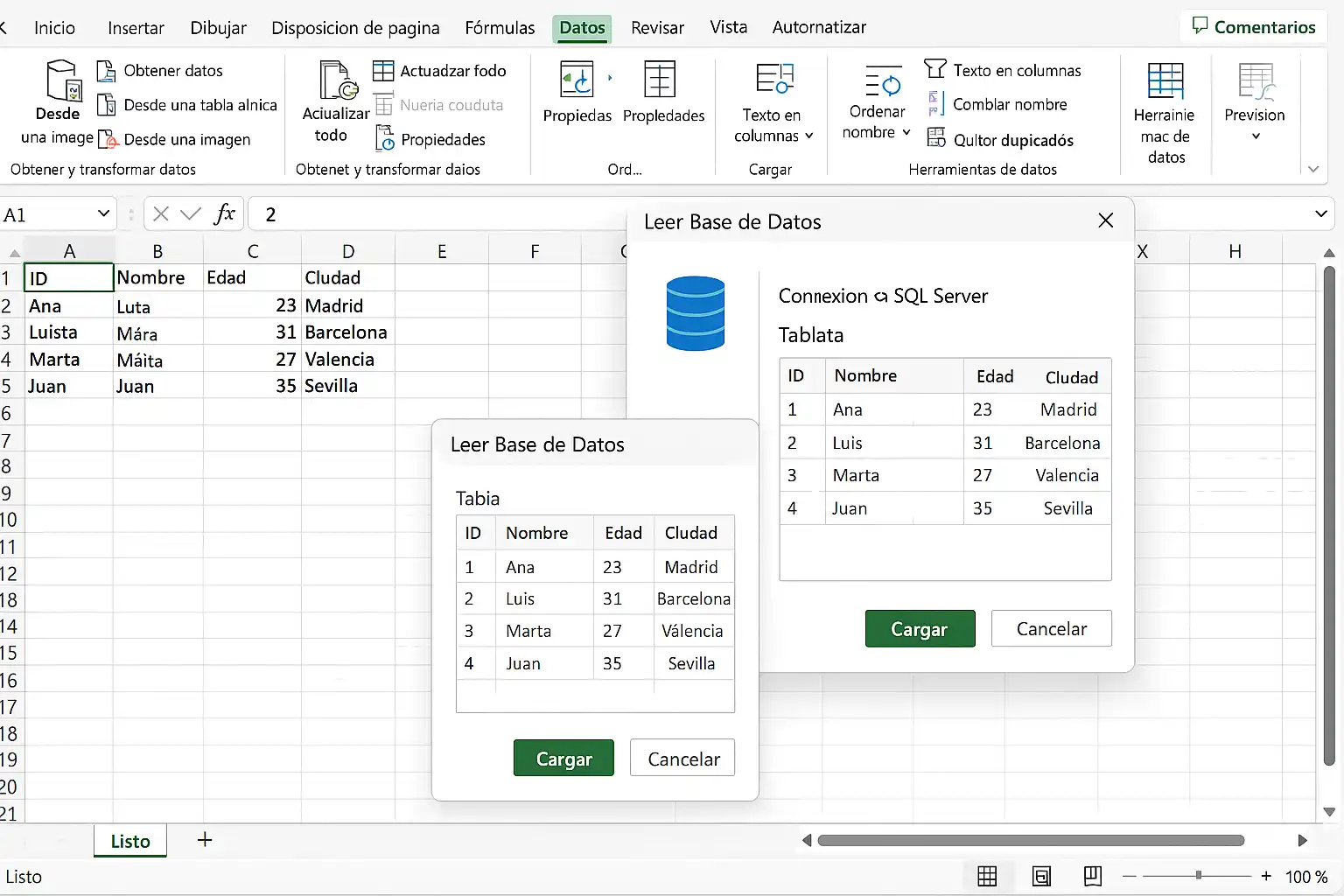Expand the Prevision dropdown arrow
Viewport: 1344px width, 896px height.
coord(1256,136)
